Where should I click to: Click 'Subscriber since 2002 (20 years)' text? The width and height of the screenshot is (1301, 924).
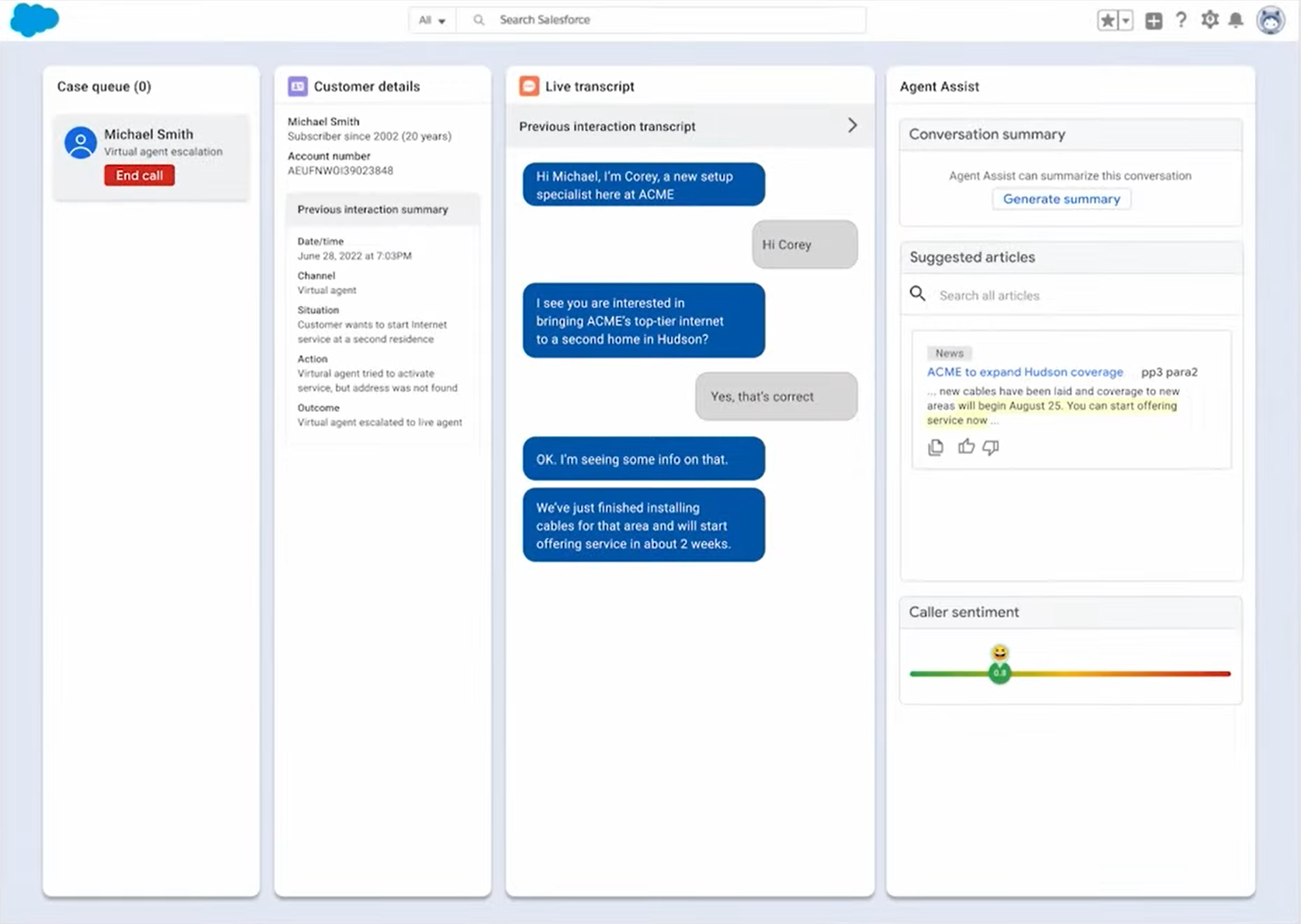(369, 137)
